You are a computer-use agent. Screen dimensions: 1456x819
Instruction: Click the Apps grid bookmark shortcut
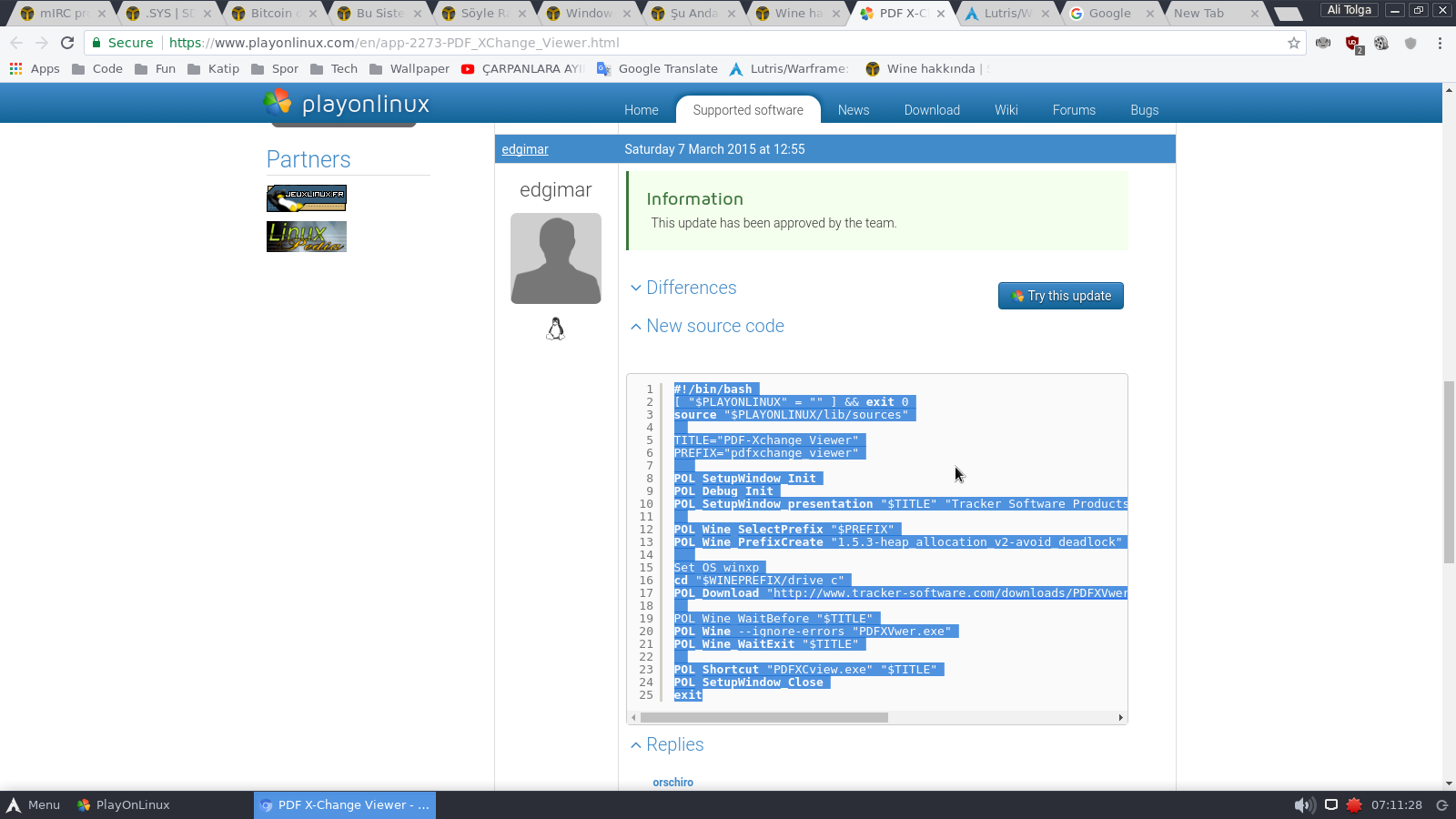click(35, 68)
